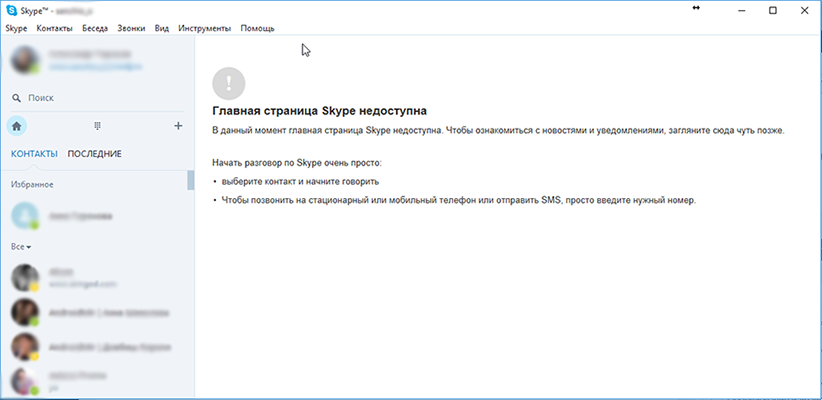Viewport: 822px width, 400px height.
Task: Click the Избранное section header
Action: [32, 185]
